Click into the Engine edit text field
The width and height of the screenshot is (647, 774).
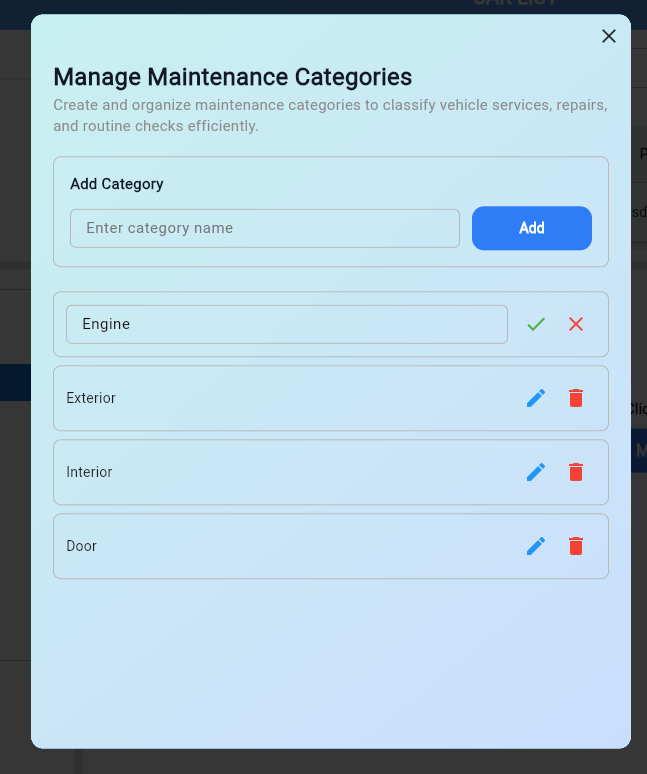point(286,324)
